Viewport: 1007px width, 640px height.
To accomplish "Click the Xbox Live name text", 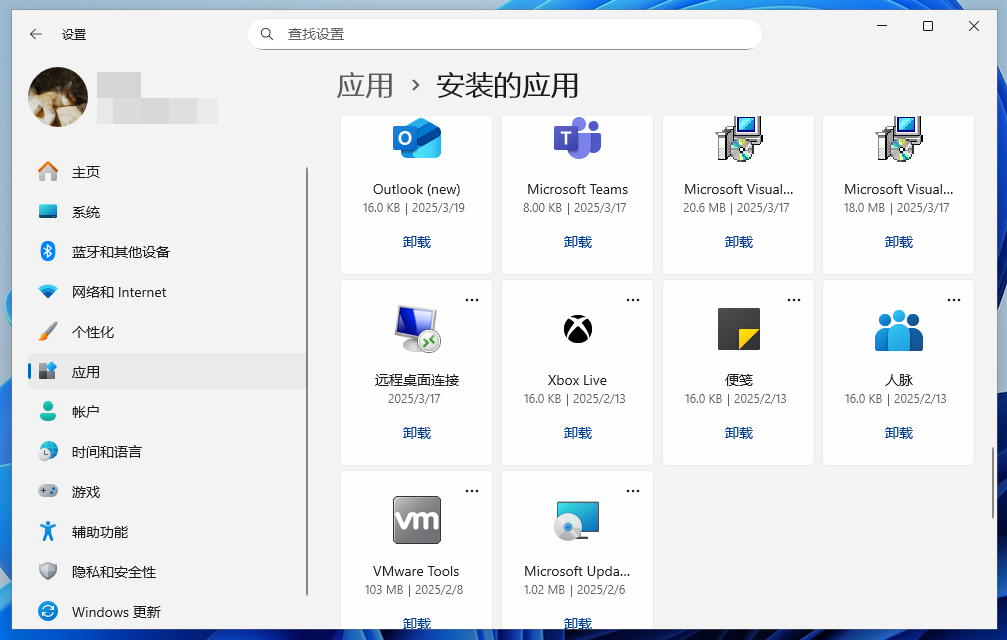I will click(x=577, y=380).
